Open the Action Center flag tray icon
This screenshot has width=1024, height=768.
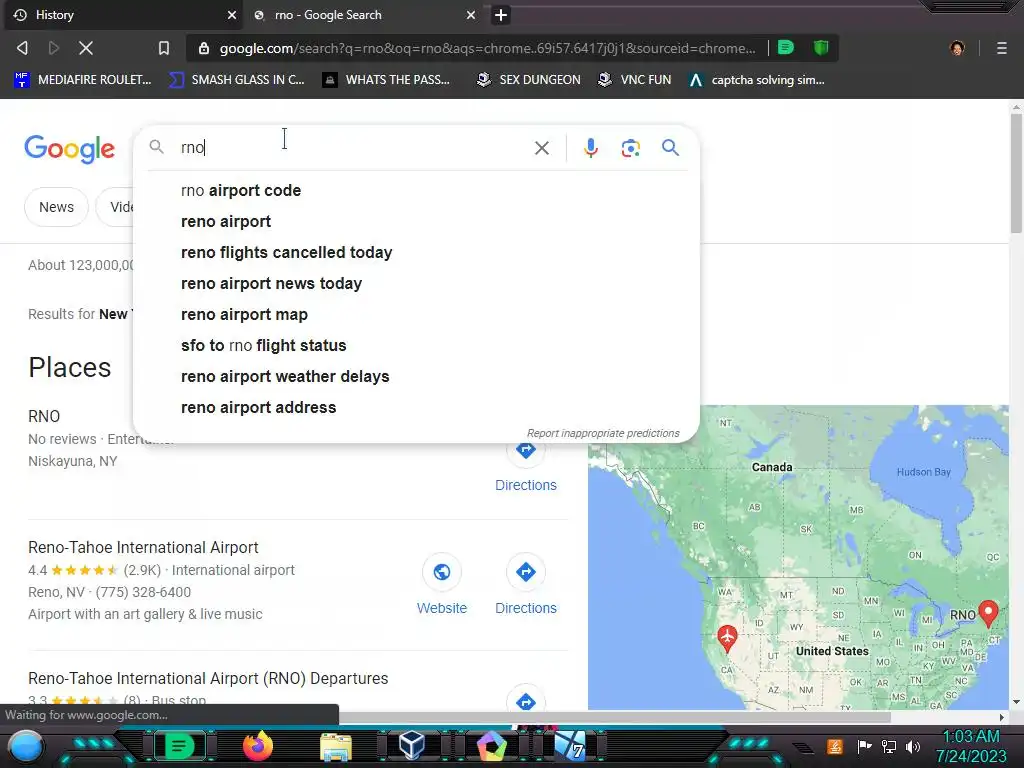point(864,746)
